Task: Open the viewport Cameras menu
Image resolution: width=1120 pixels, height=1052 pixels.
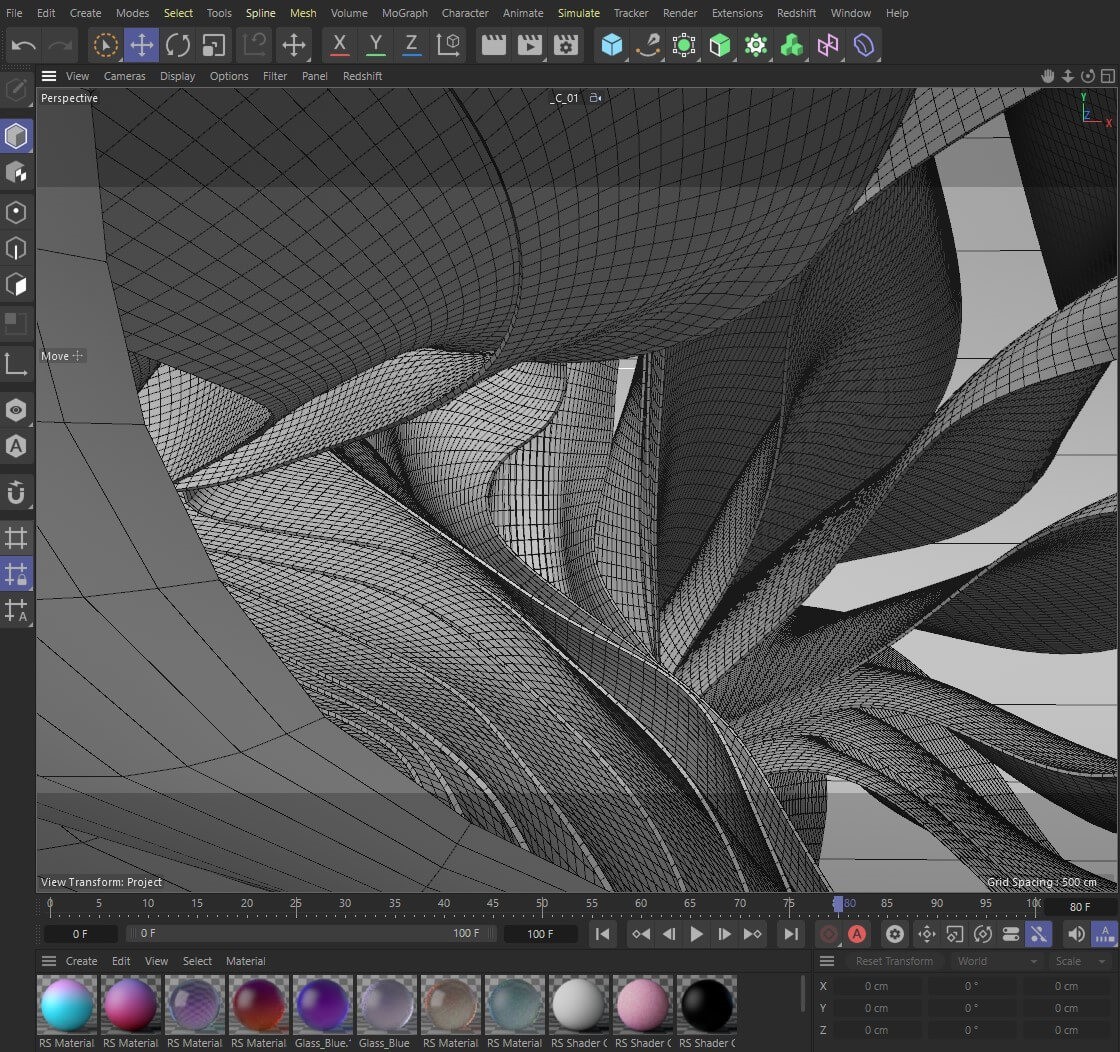Action: pos(124,76)
